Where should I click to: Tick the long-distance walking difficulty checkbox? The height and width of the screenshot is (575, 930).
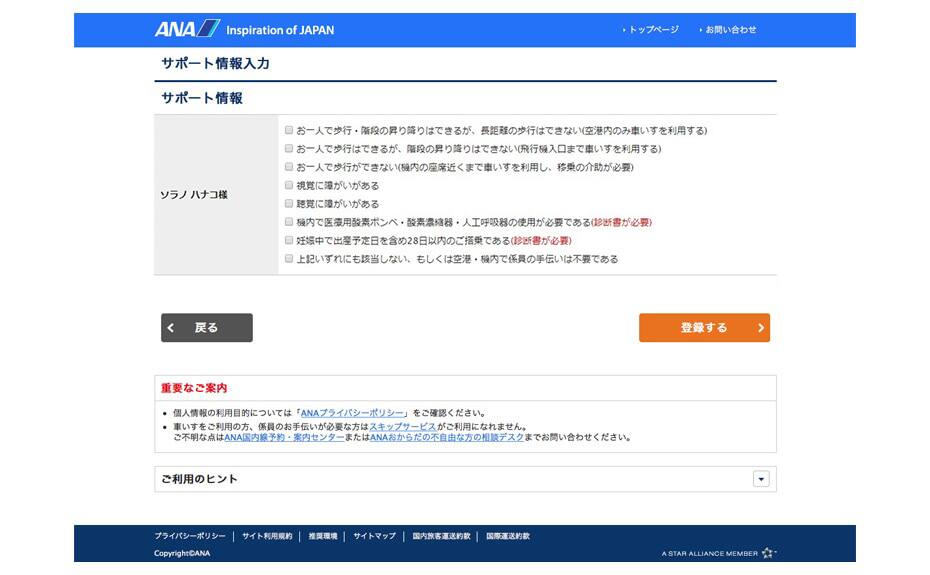tap(289, 130)
